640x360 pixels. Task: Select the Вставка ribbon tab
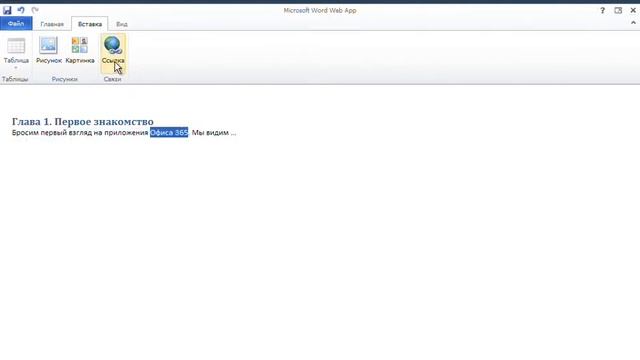[x=90, y=24]
